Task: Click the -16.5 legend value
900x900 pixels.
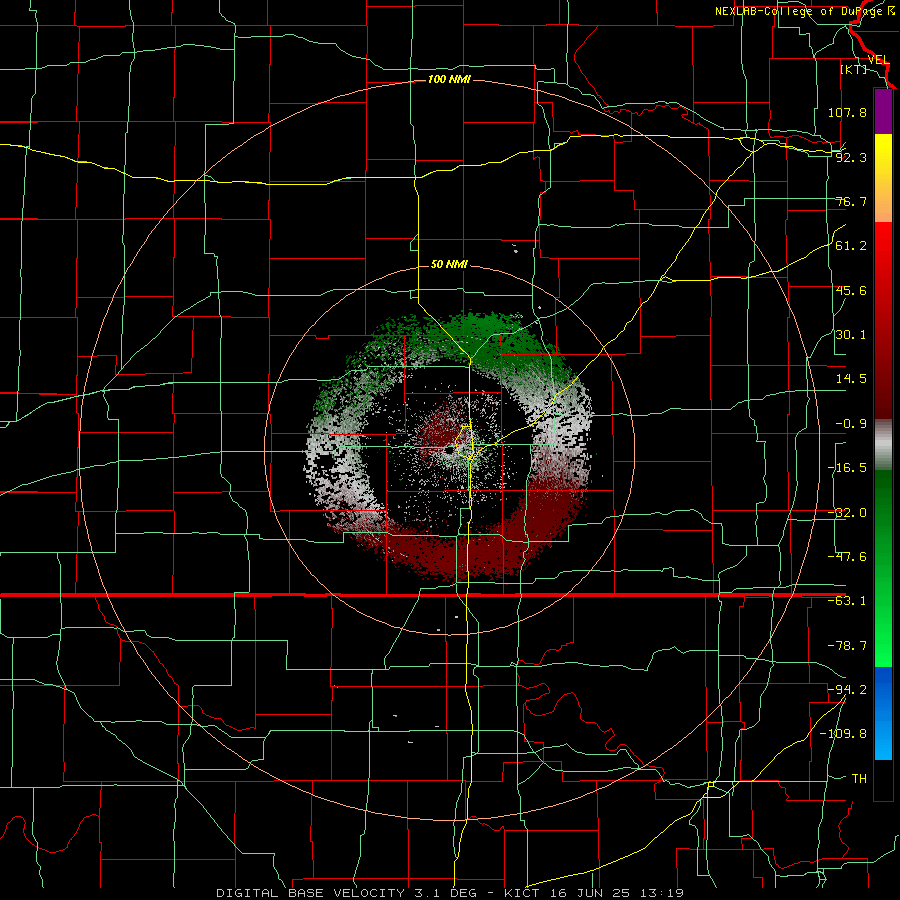Action: [x=847, y=468]
